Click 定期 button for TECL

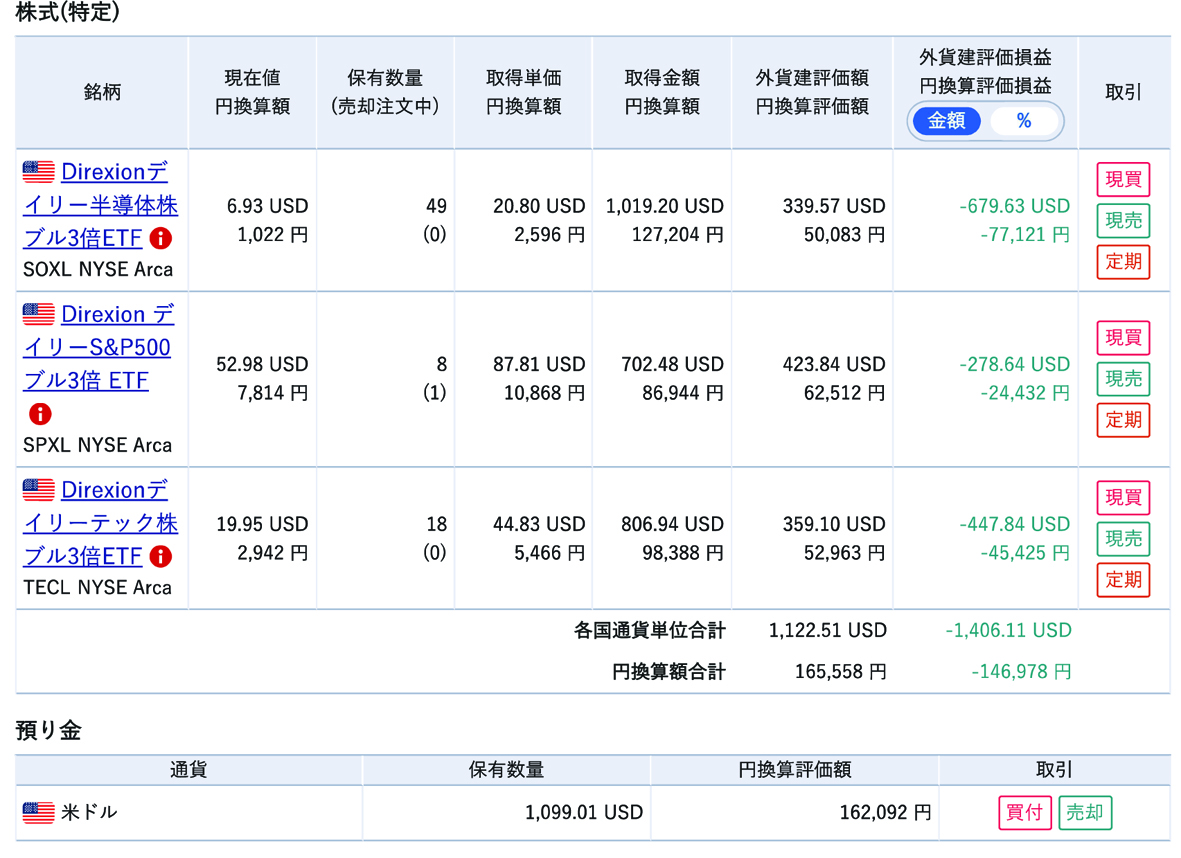tap(1123, 580)
